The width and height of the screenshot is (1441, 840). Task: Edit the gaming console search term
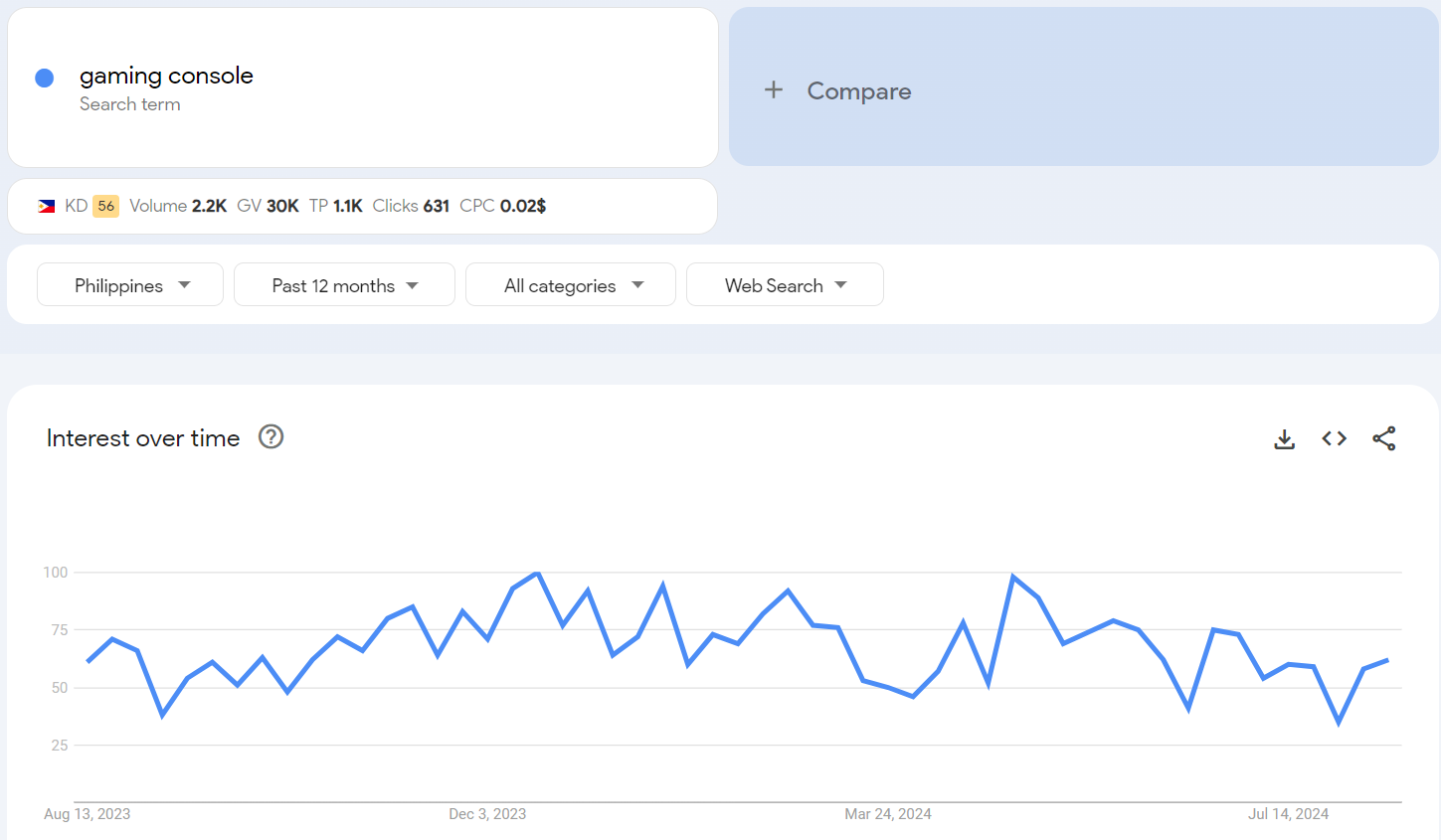[166, 77]
